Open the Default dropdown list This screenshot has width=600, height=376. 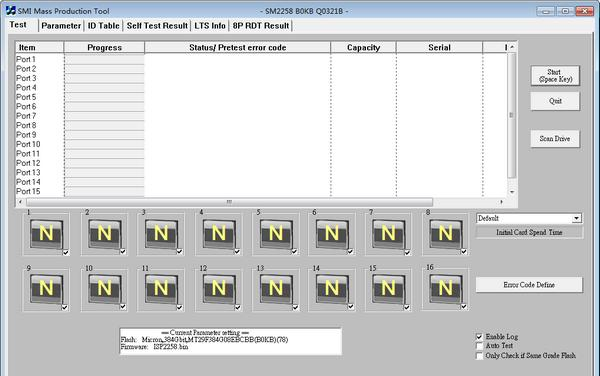click(x=576, y=218)
